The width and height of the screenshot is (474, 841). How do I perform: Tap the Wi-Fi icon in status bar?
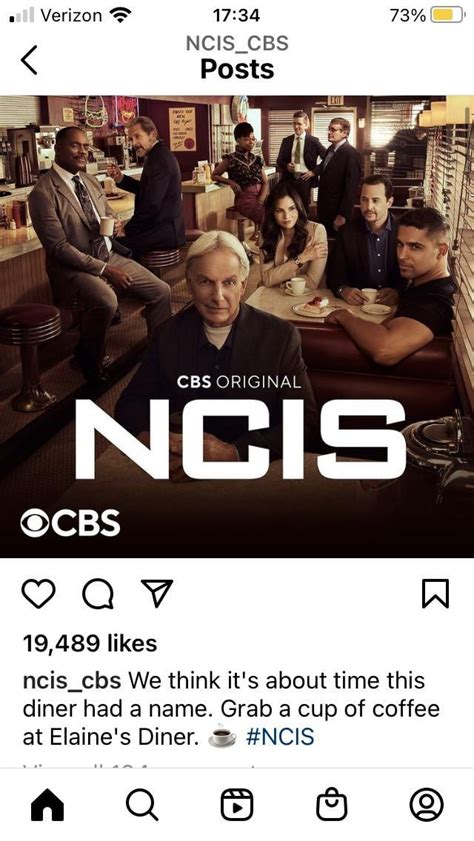121,16
